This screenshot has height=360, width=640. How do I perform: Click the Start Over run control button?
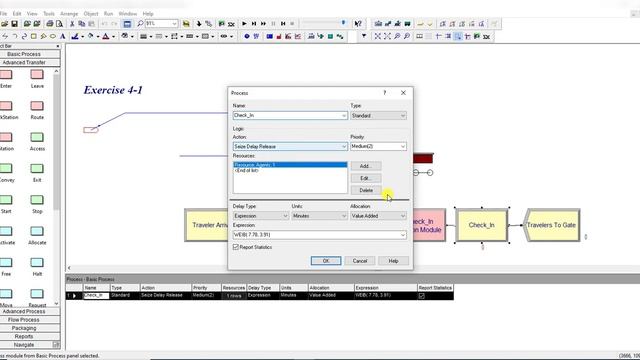[x=283, y=24]
